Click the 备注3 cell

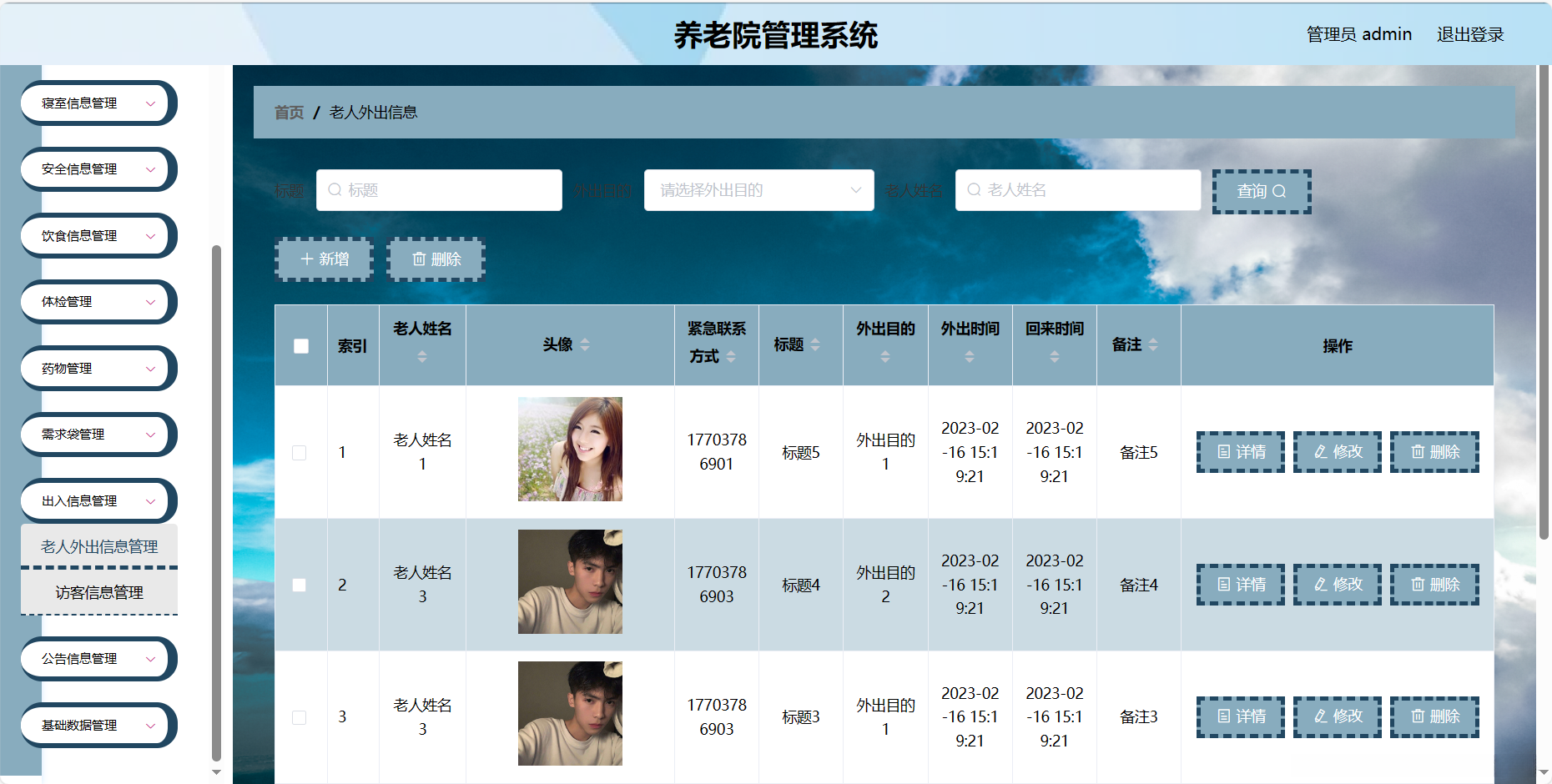pyautogui.click(x=1139, y=717)
